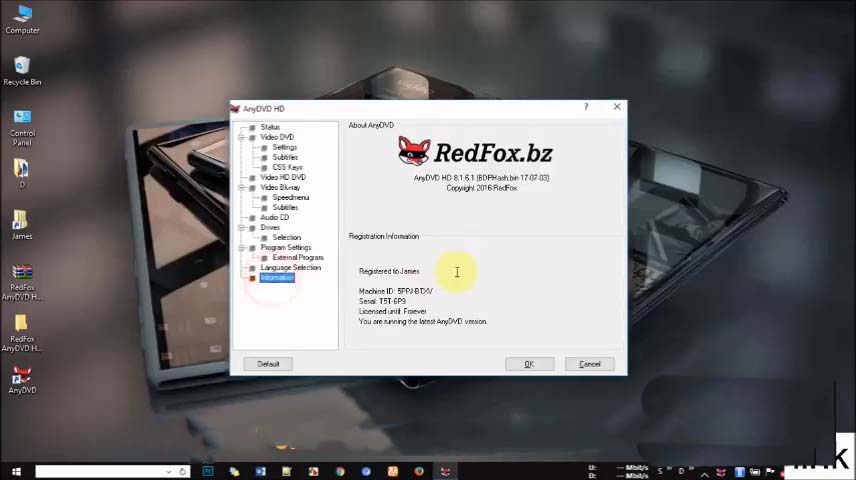Viewport: 856px width, 480px height.
Task: Open the Computer desktop icon
Action: point(22,19)
